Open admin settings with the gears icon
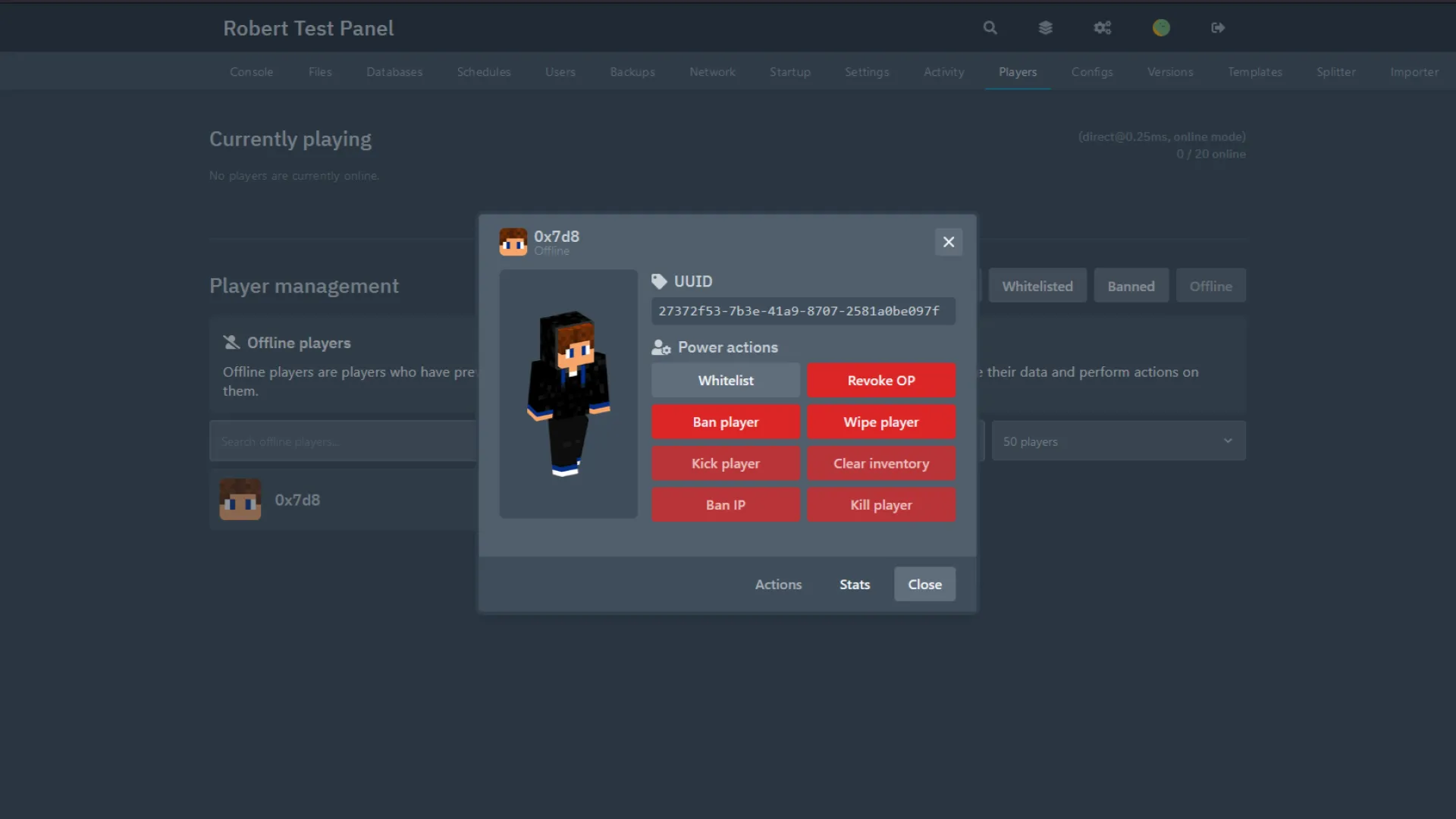 point(1103,27)
